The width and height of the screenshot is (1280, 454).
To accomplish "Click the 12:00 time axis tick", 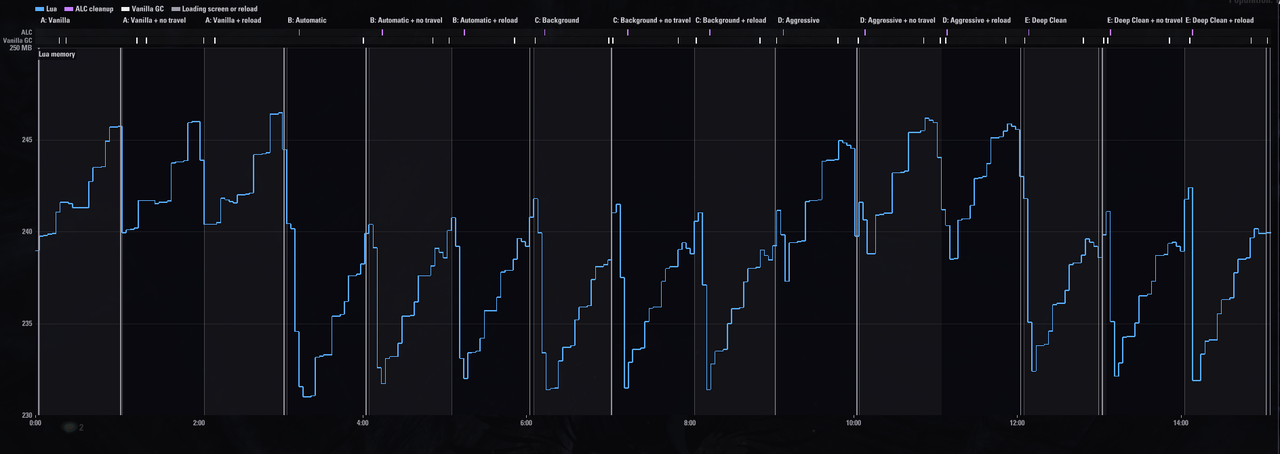I will (x=1018, y=423).
